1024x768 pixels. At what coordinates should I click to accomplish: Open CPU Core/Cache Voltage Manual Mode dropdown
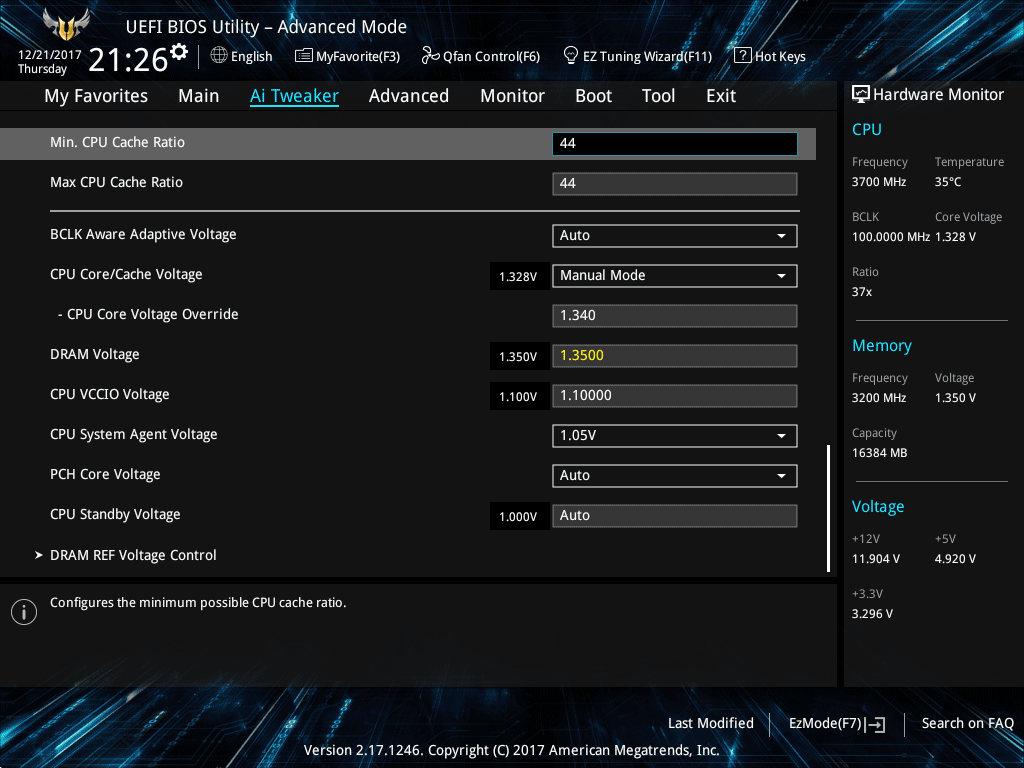point(675,276)
